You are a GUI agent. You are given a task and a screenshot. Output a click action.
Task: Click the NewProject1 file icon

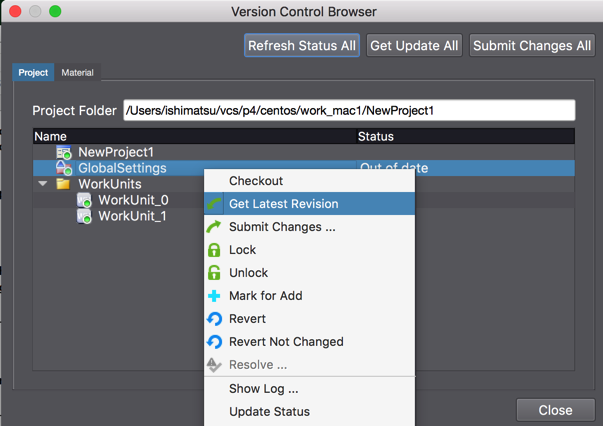(64, 152)
